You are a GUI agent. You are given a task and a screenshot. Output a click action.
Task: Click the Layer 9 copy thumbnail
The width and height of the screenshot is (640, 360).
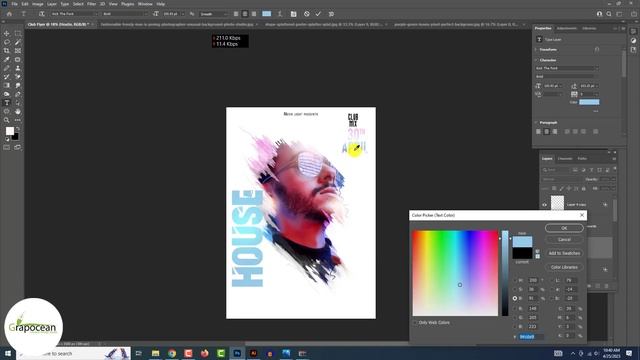[x=557, y=203]
